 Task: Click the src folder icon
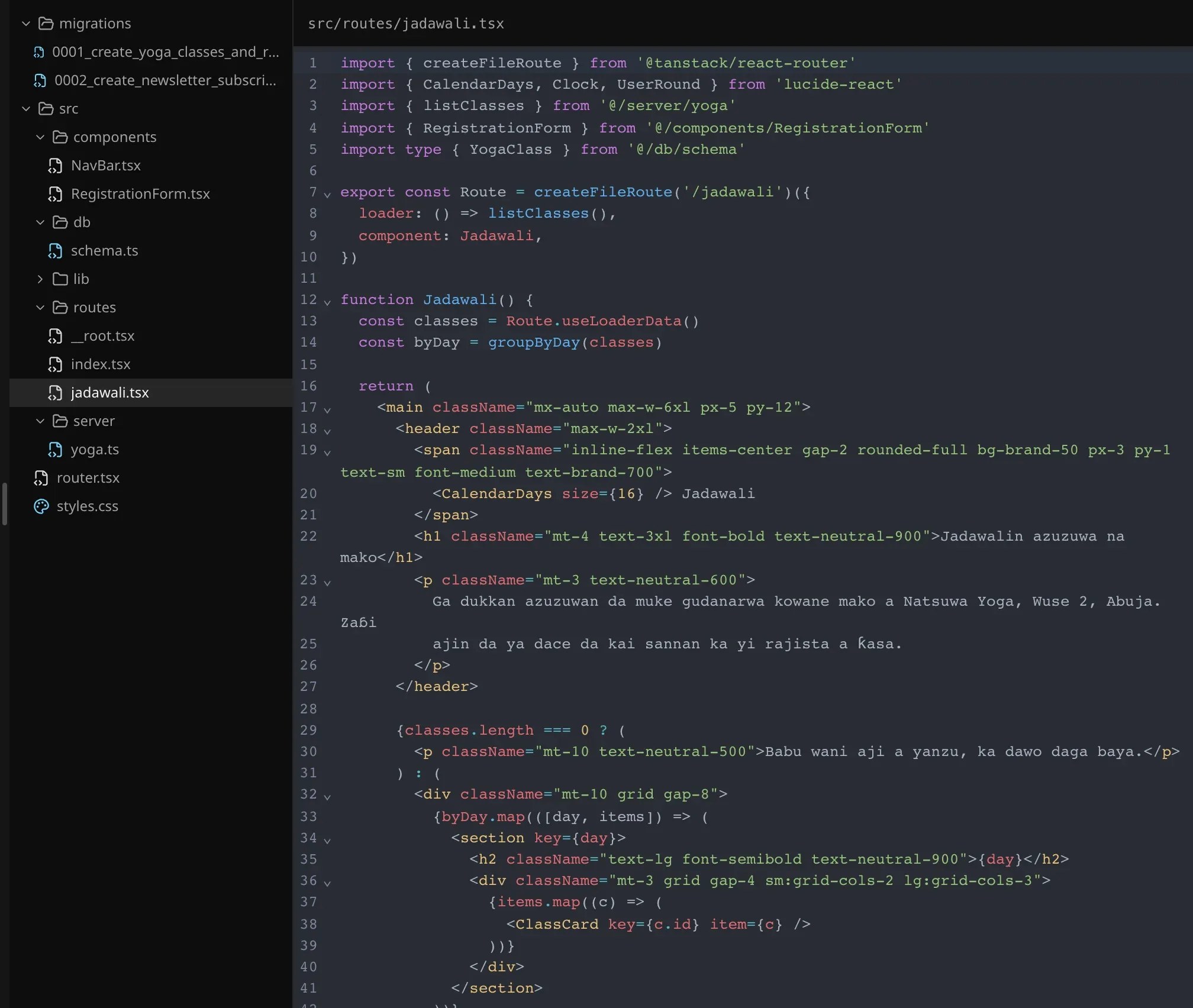[46, 109]
